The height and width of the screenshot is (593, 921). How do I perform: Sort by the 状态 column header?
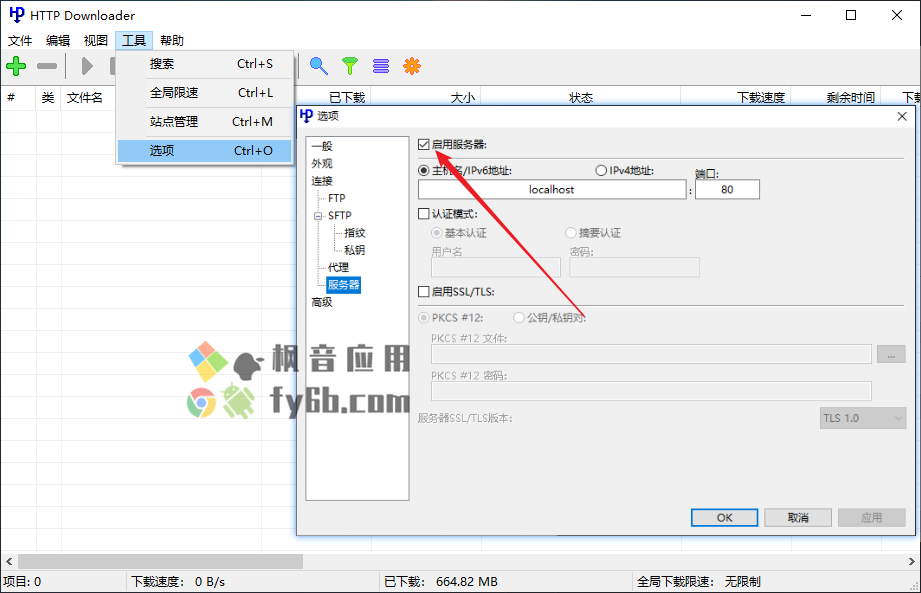581,97
